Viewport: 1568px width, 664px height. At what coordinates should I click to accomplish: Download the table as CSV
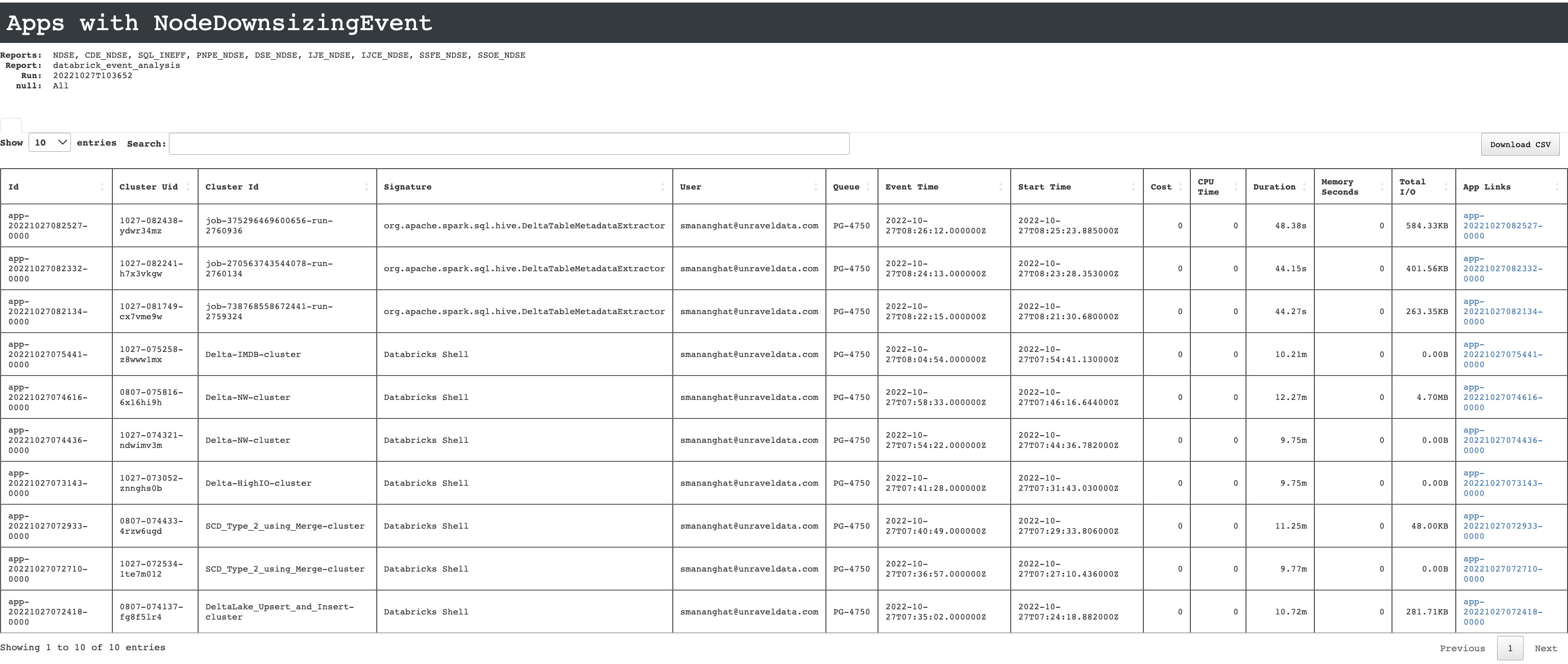1520,145
